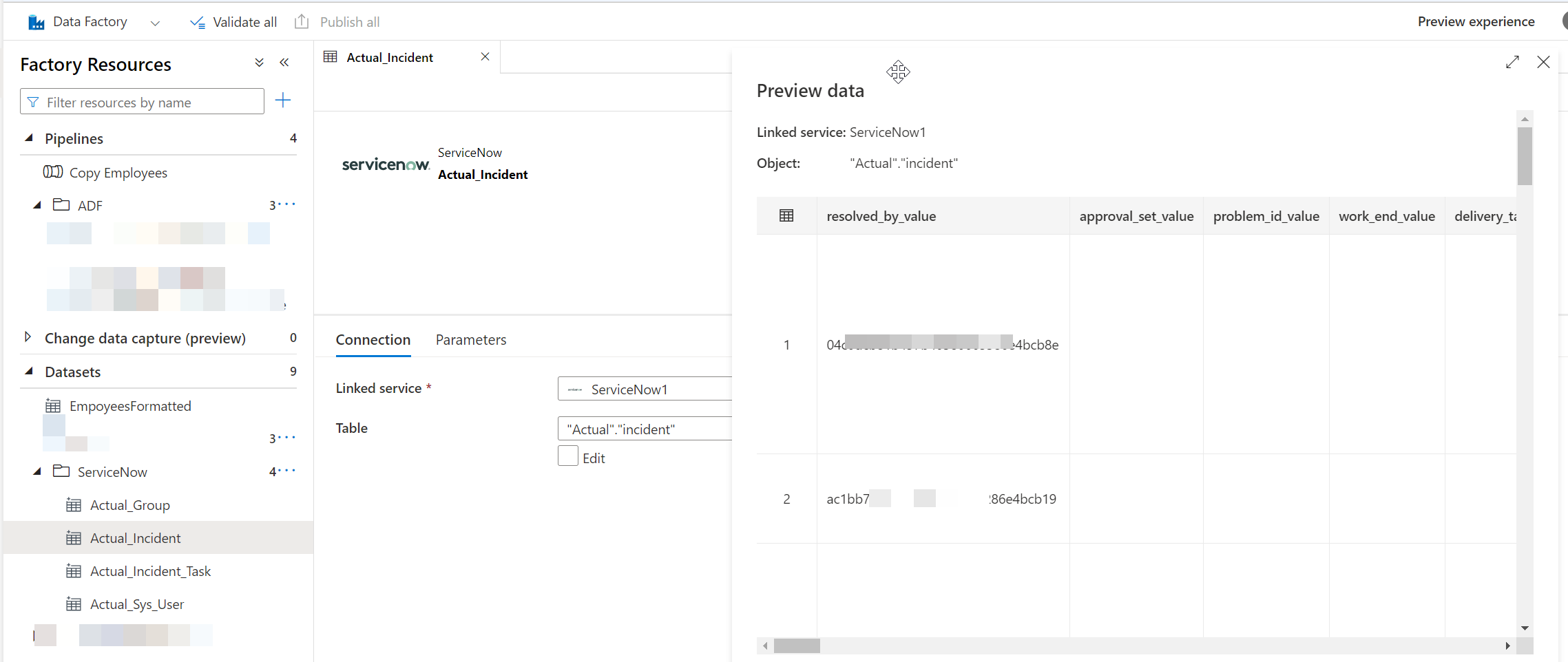
Task: Click Actual_Incident tree table icon
Action: (74, 538)
